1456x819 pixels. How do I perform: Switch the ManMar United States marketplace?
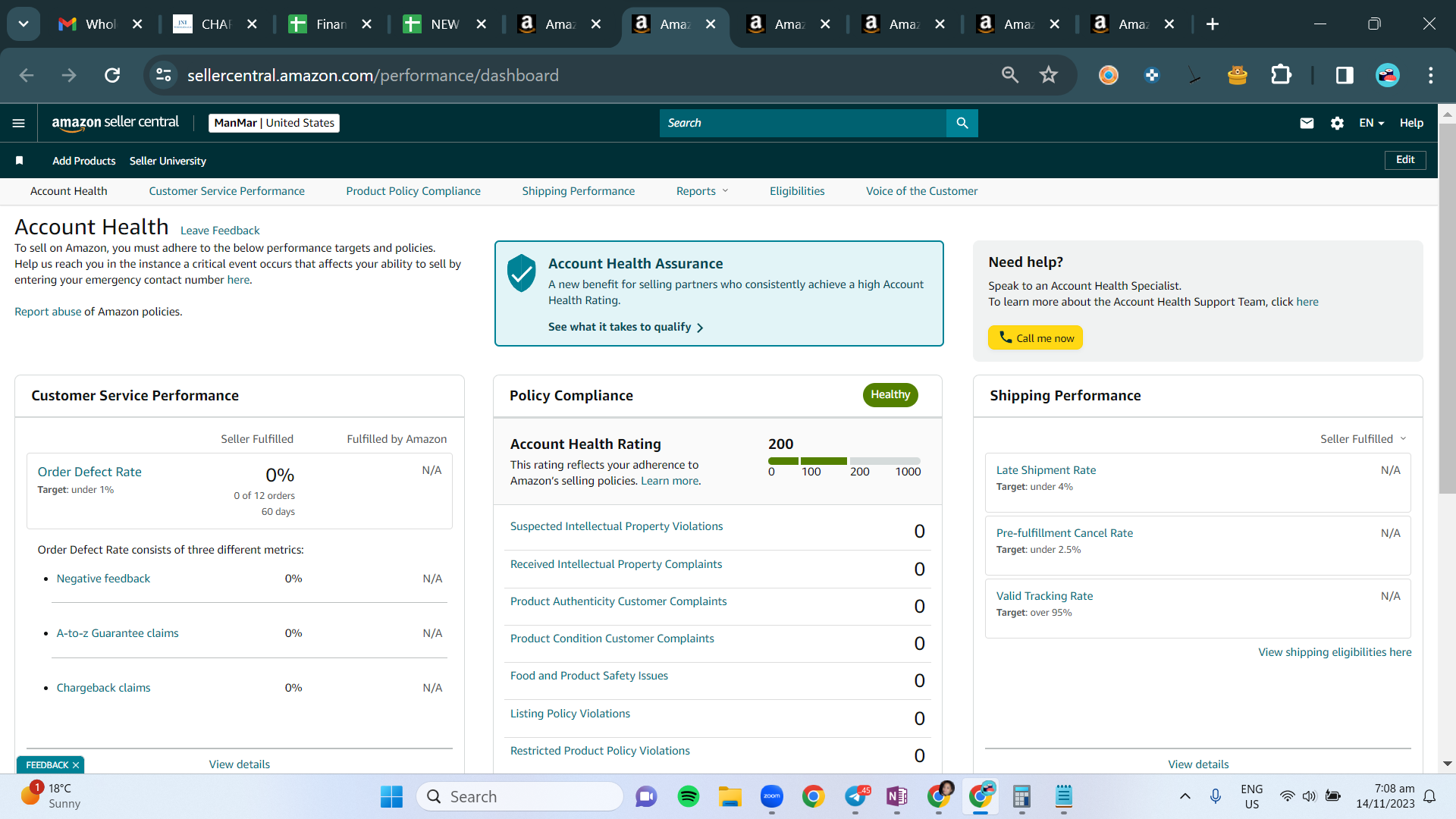tap(274, 123)
